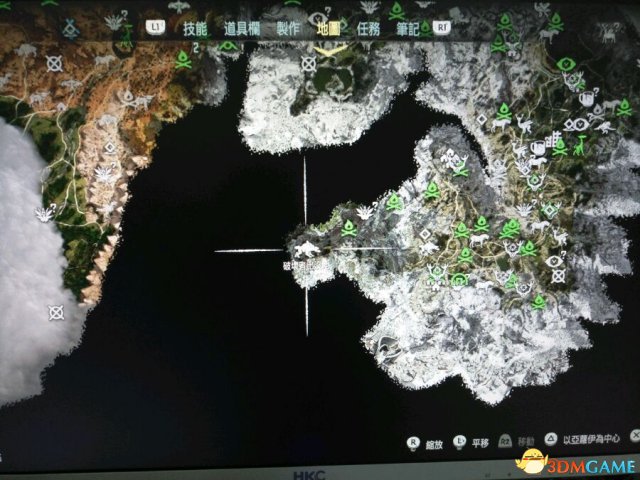The width and height of the screenshot is (640, 480).
Task: Select the metal flower icon above the crosshair peninsula
Action: point(365,211)
